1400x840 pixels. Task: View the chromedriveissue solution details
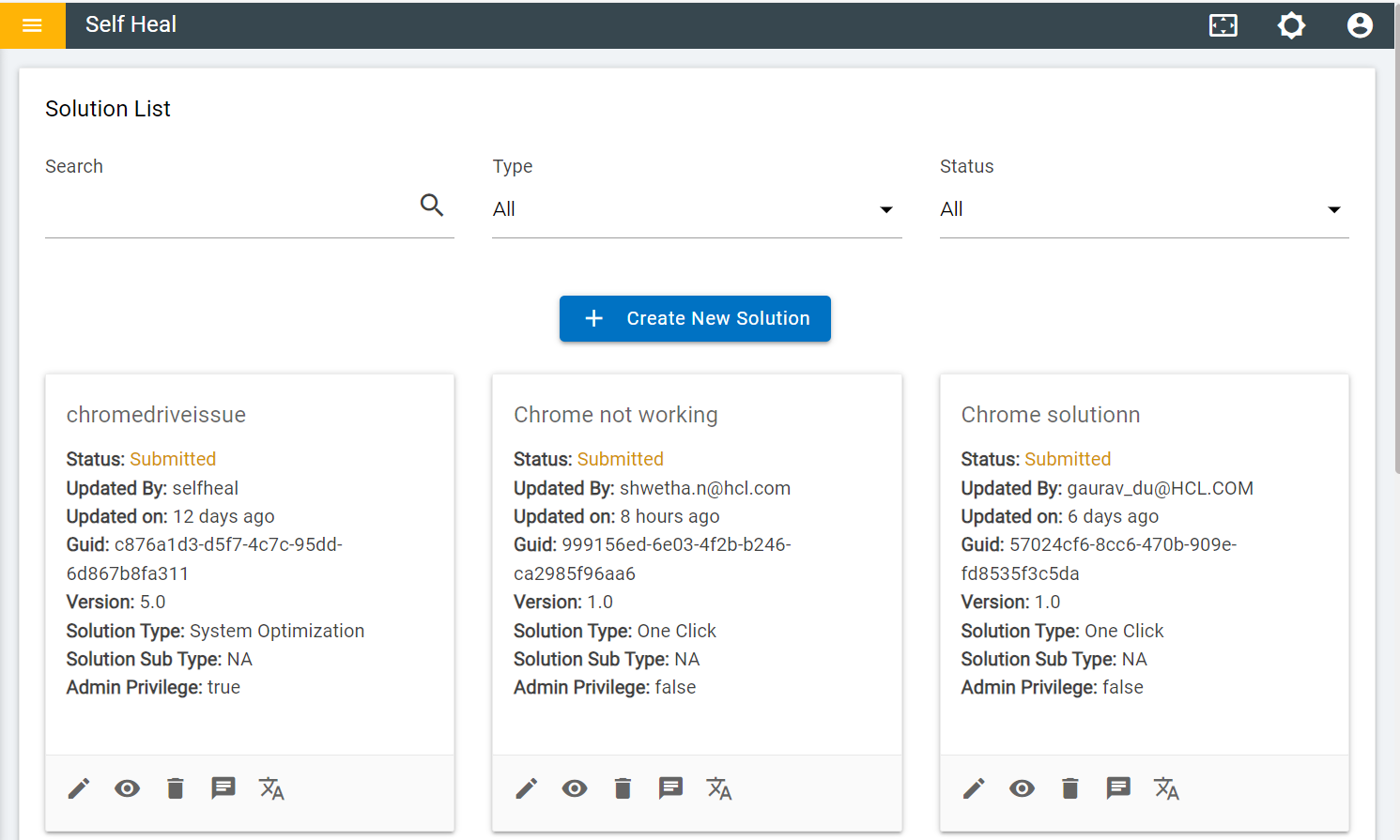pos(128,788)
